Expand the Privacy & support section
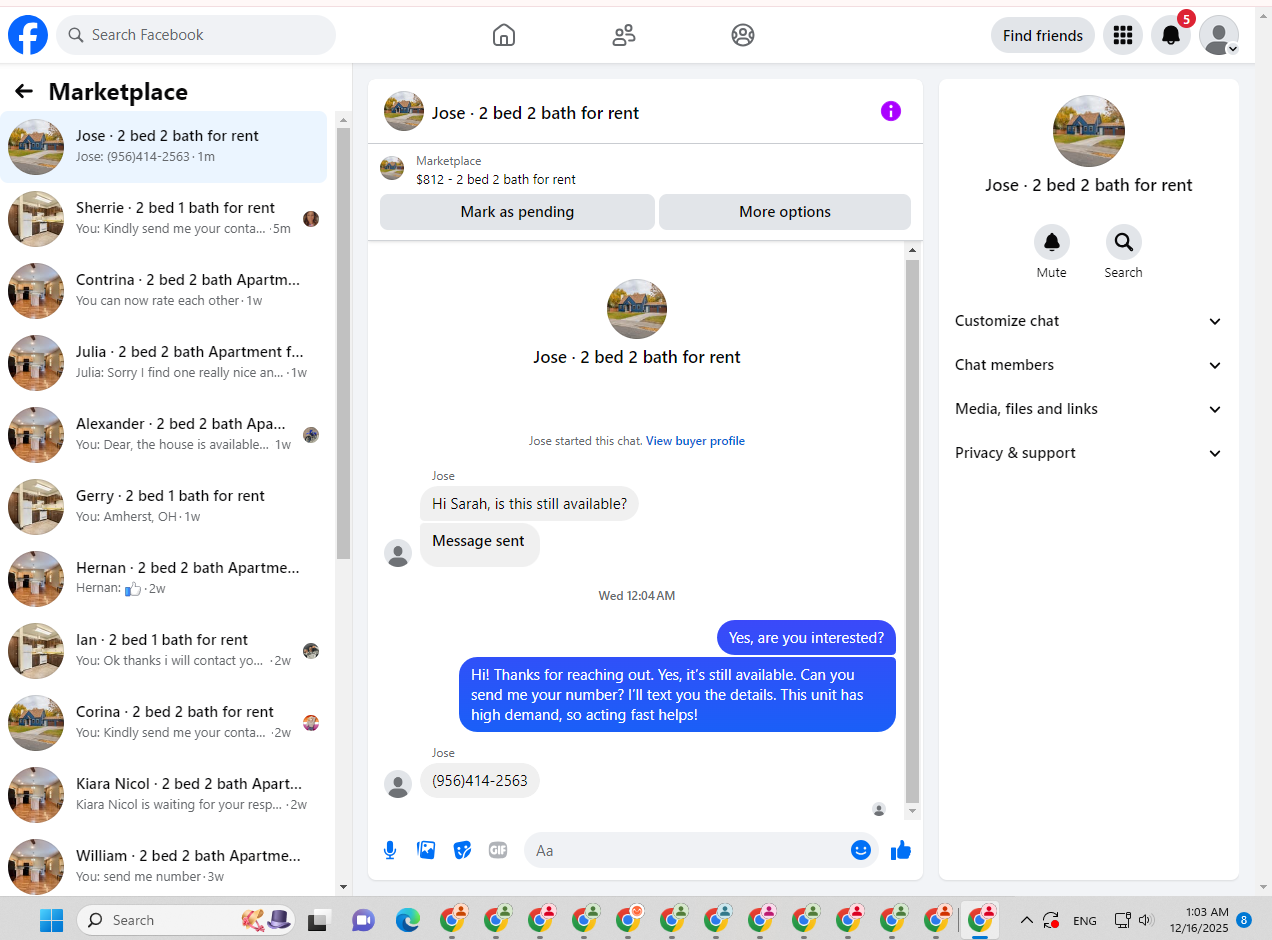 1089,453
